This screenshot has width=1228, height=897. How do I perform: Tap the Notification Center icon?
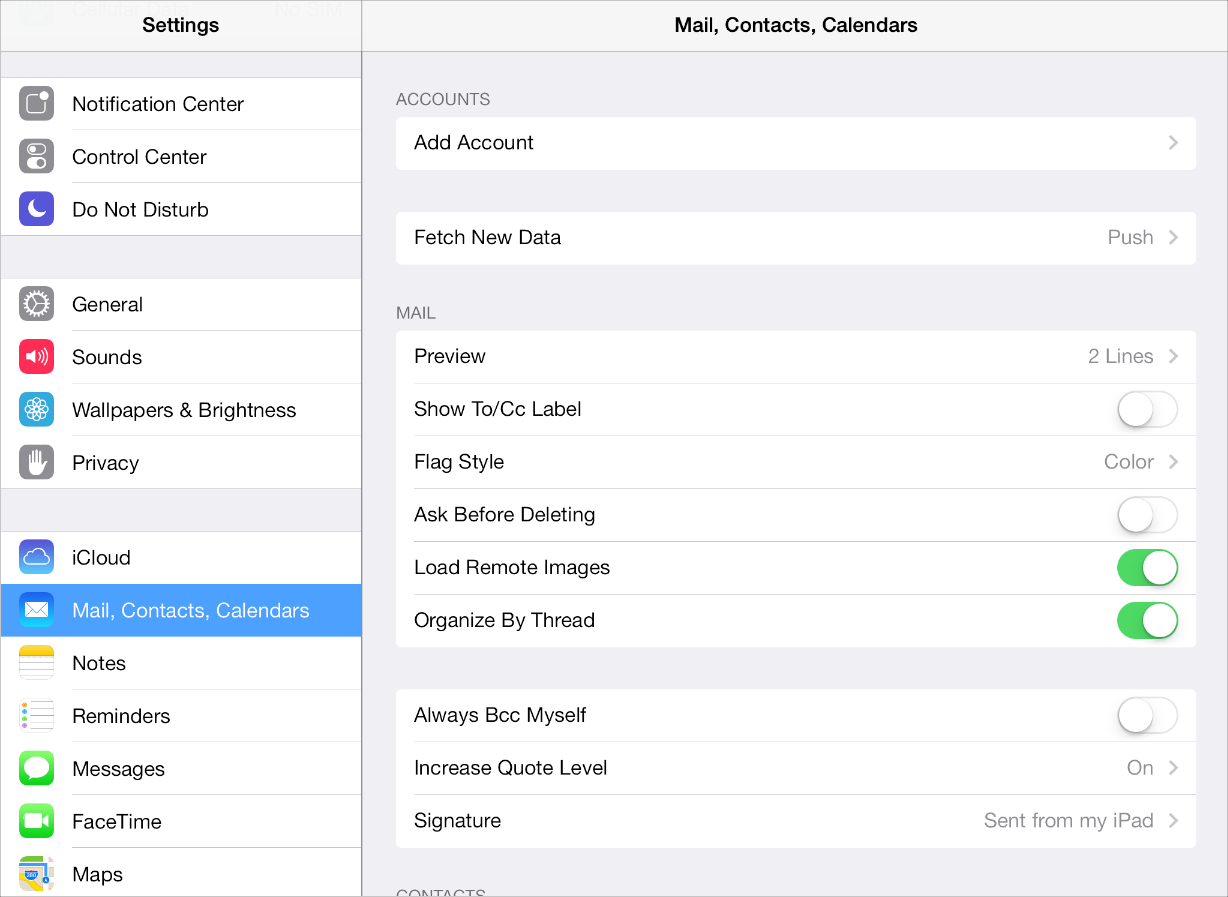pyautogui.click(x=37, y=104)
